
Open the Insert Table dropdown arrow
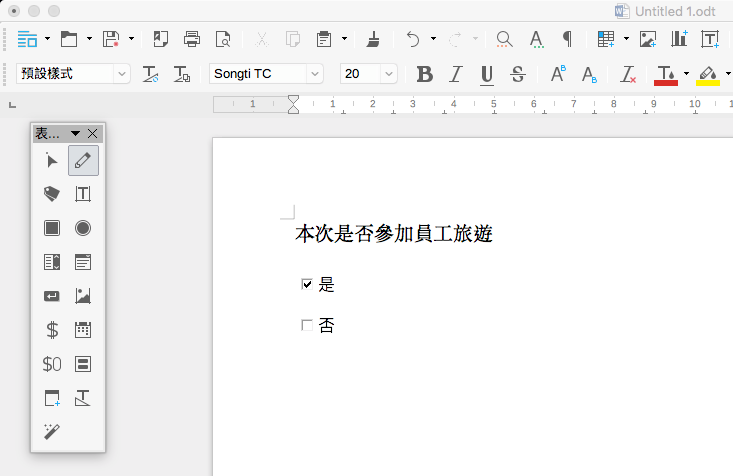(x=626, y=40)
